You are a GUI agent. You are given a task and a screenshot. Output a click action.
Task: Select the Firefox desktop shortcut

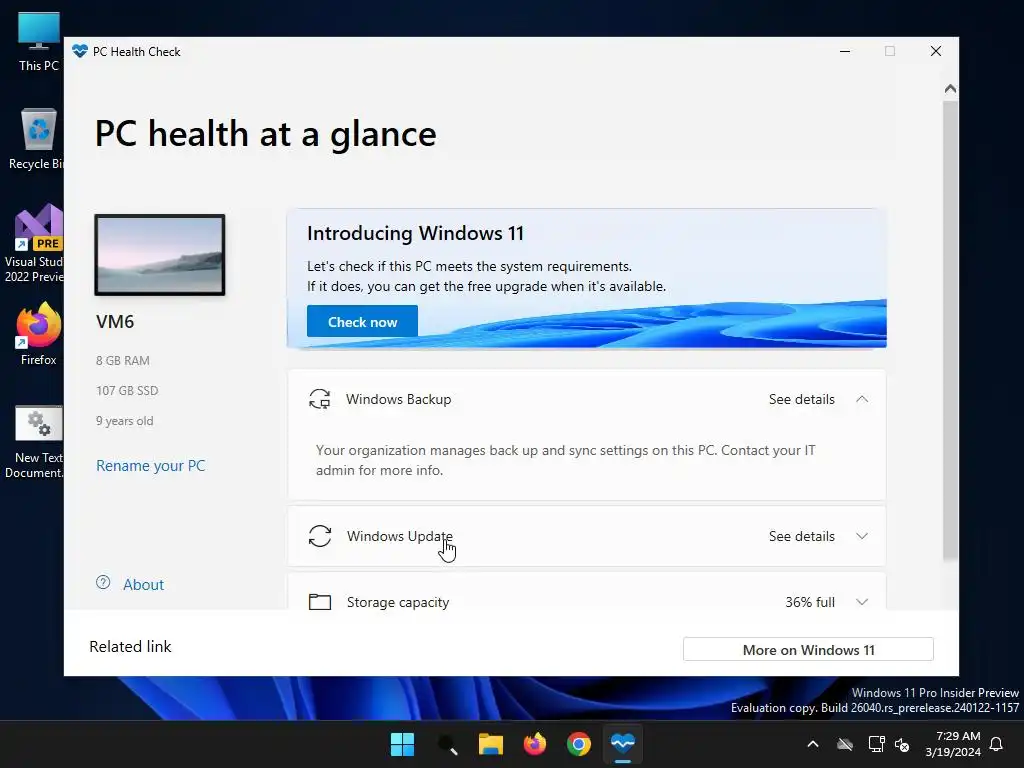(39, 334)
